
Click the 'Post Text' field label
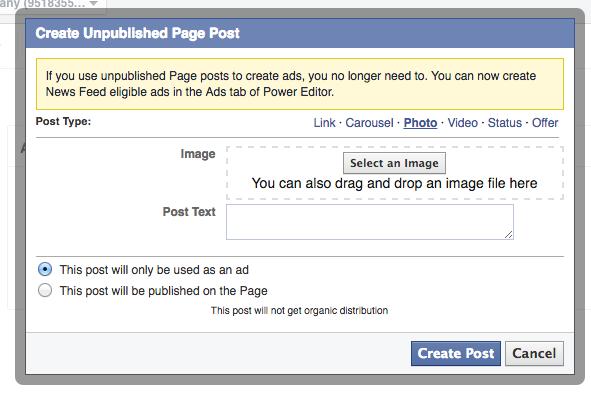click(x=189, y=212)
